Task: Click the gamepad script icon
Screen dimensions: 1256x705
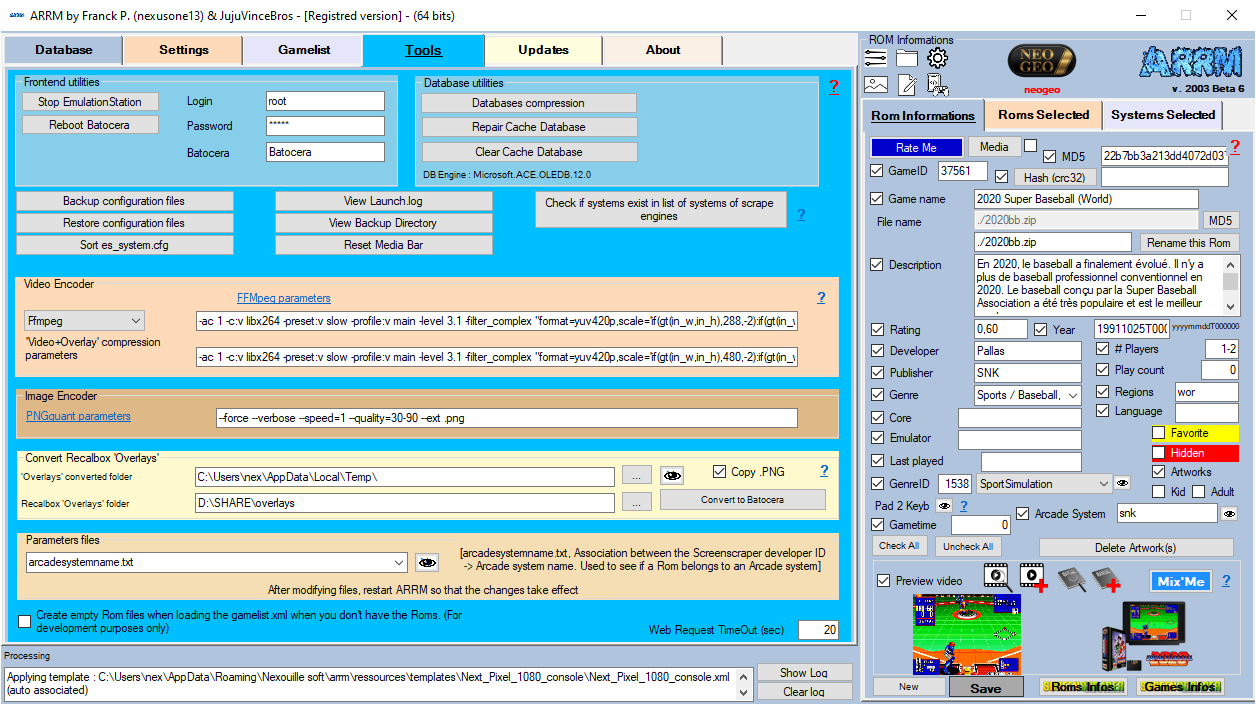Action: (937, 85)
